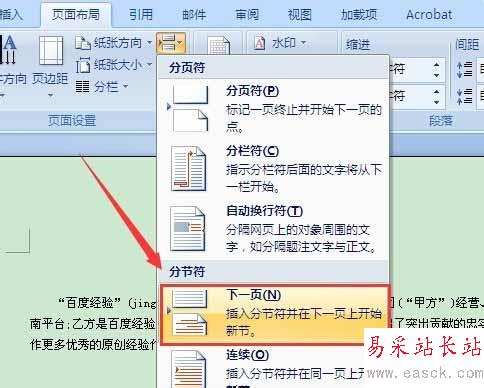Screen dimensions: 484x388
Task: Click the 水印 watermark icon
Action: pyautogui.click(x=260, y=43)
